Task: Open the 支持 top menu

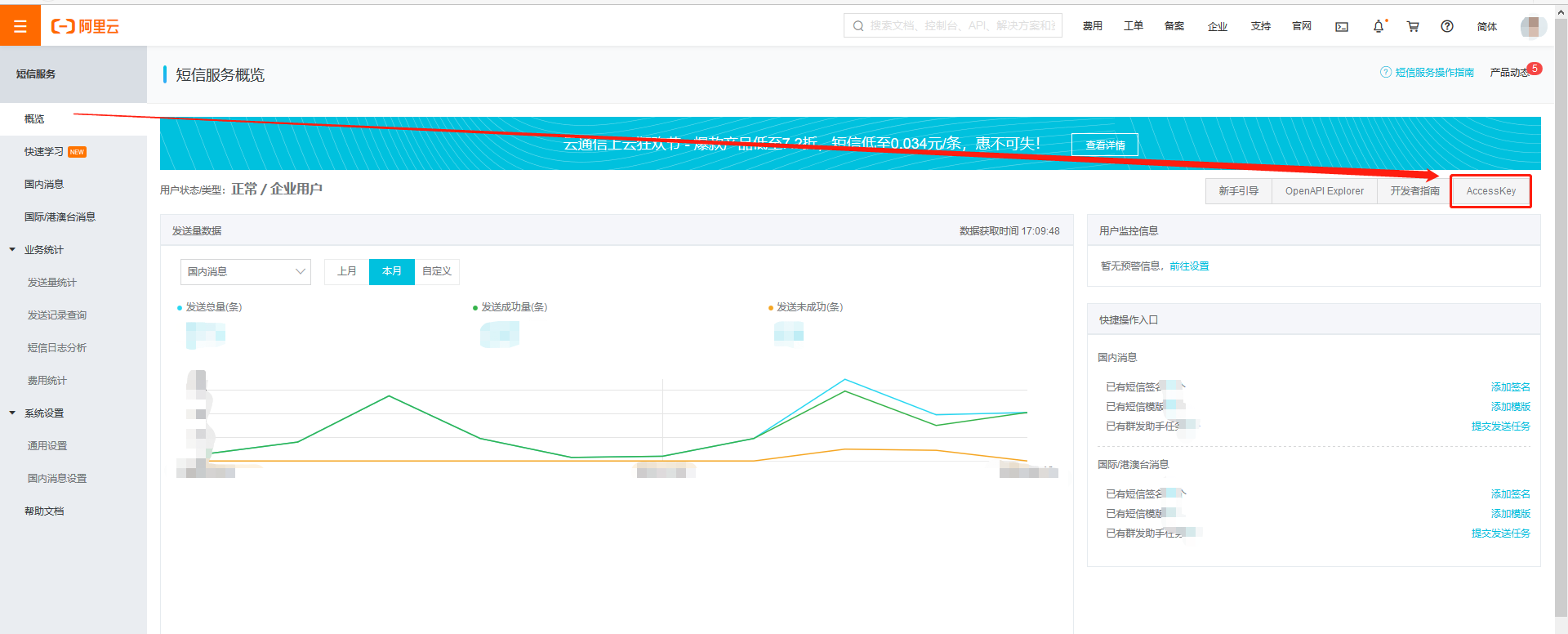Action: coord(1261,26)
